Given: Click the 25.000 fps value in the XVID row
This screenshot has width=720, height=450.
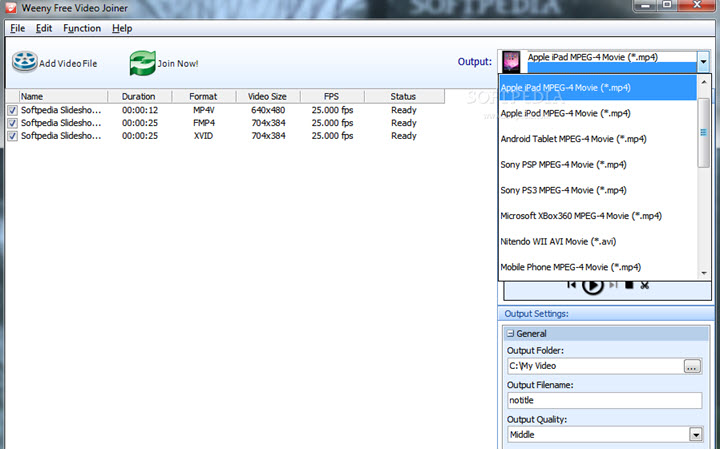Looking at the screenshot, I should point(332,136).
